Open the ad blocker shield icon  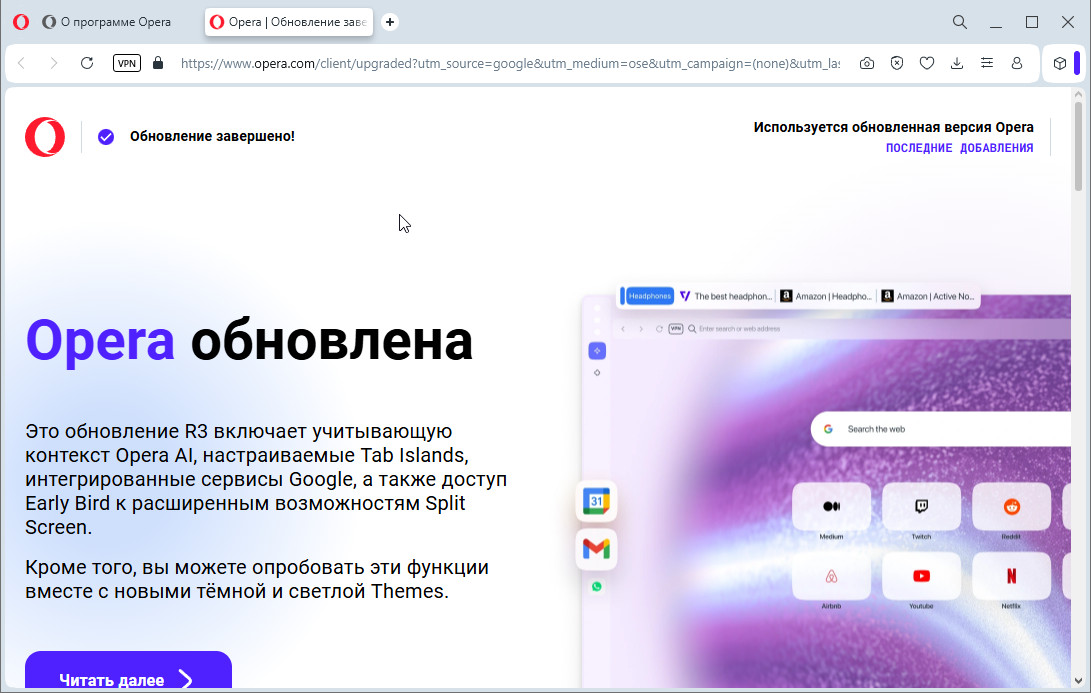click(x=897, y=63)
